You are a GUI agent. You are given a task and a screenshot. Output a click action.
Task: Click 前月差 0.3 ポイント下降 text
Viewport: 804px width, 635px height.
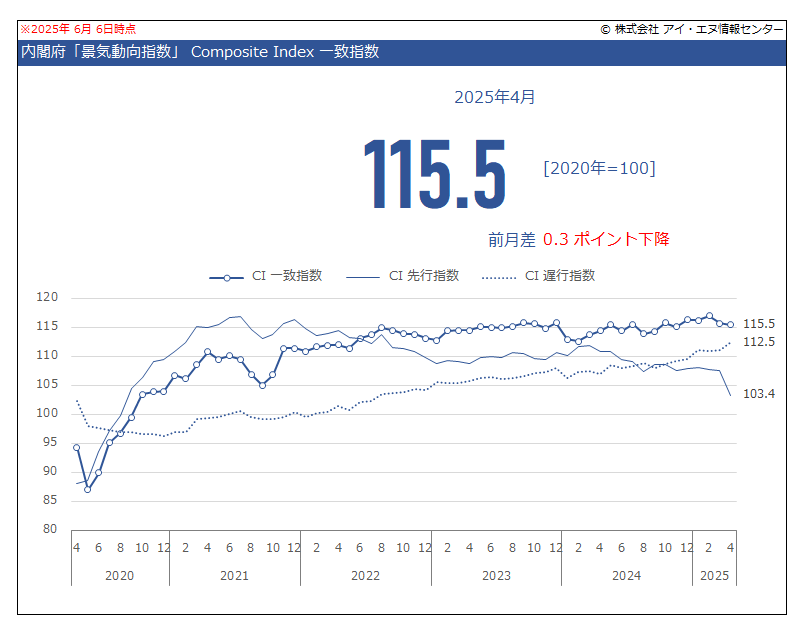578,239
